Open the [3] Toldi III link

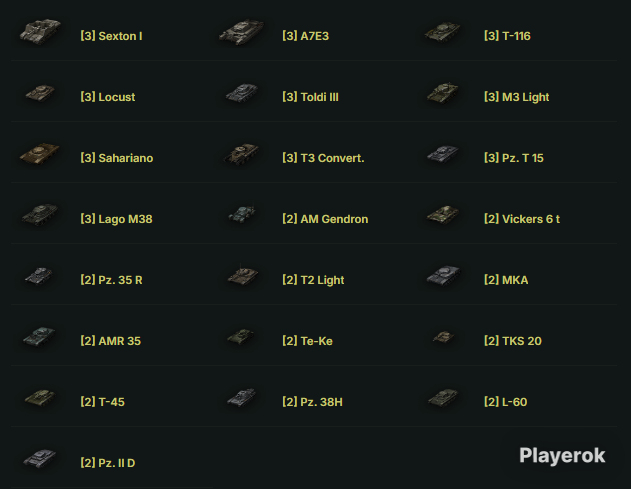310,97
